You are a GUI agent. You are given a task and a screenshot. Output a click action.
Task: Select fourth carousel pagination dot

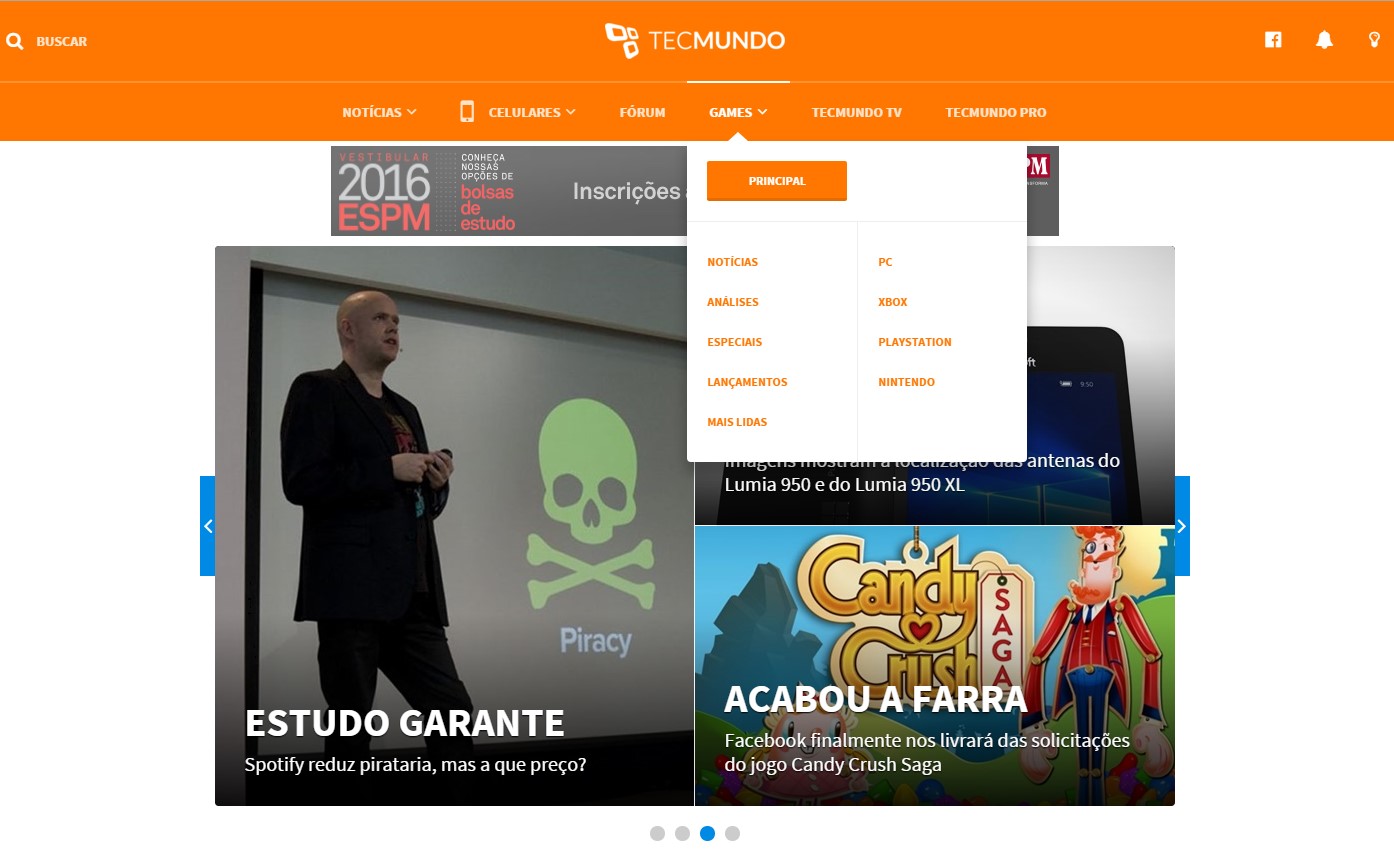tap(732, 833)
